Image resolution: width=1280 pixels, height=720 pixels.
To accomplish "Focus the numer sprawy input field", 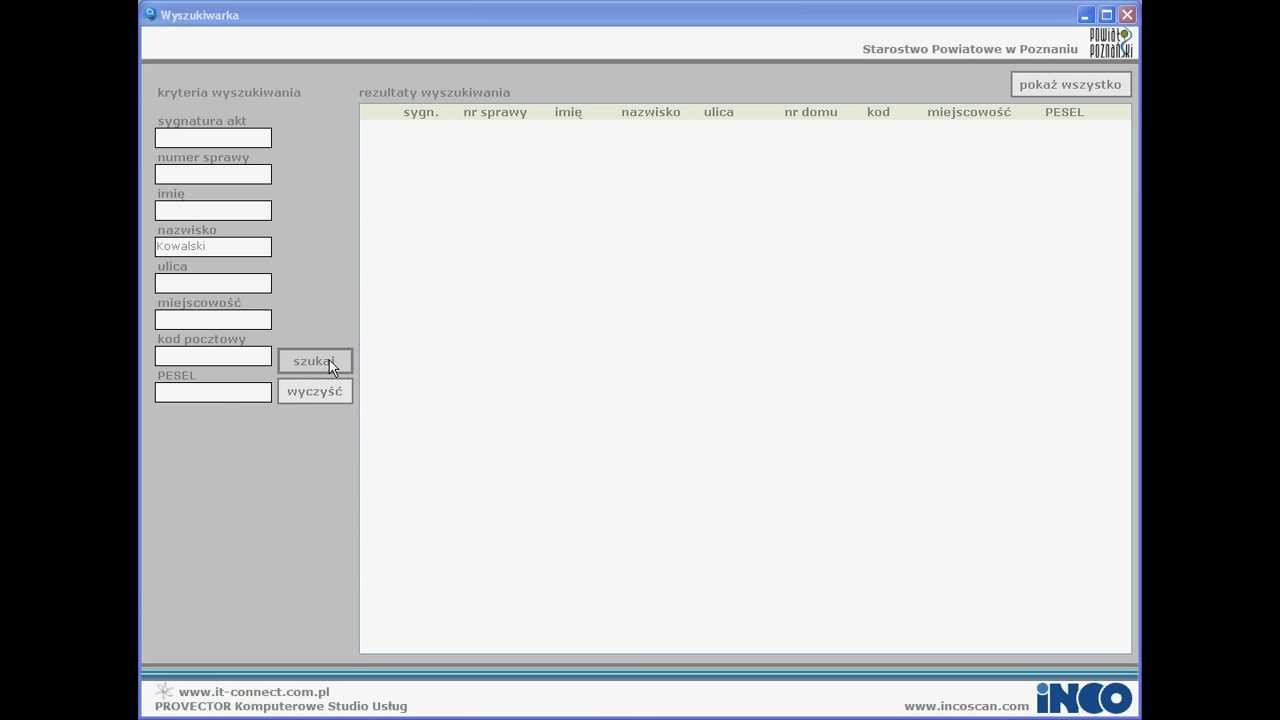I will tap(213, 174).
